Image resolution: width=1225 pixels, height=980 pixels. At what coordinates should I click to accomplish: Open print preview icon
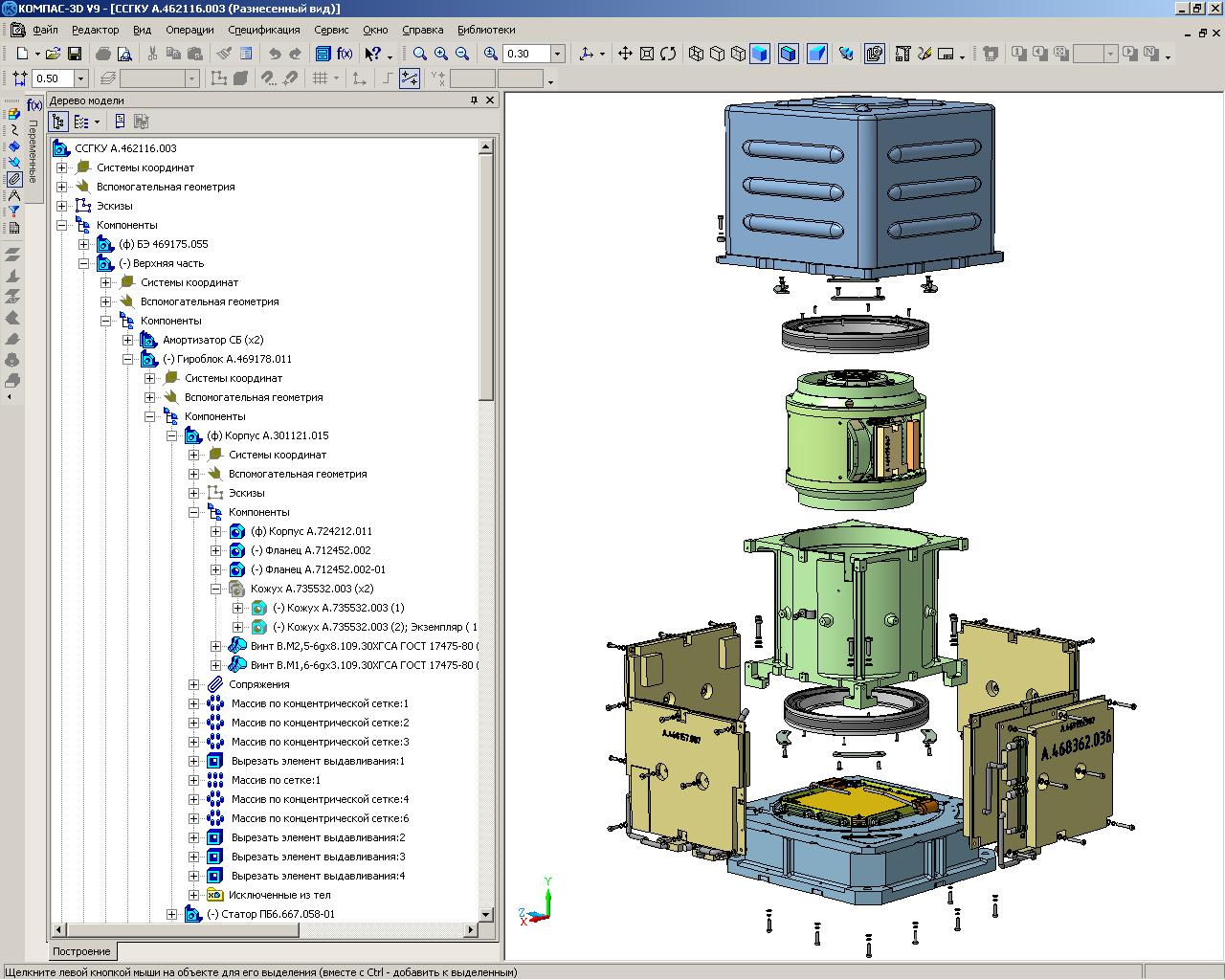124,54
